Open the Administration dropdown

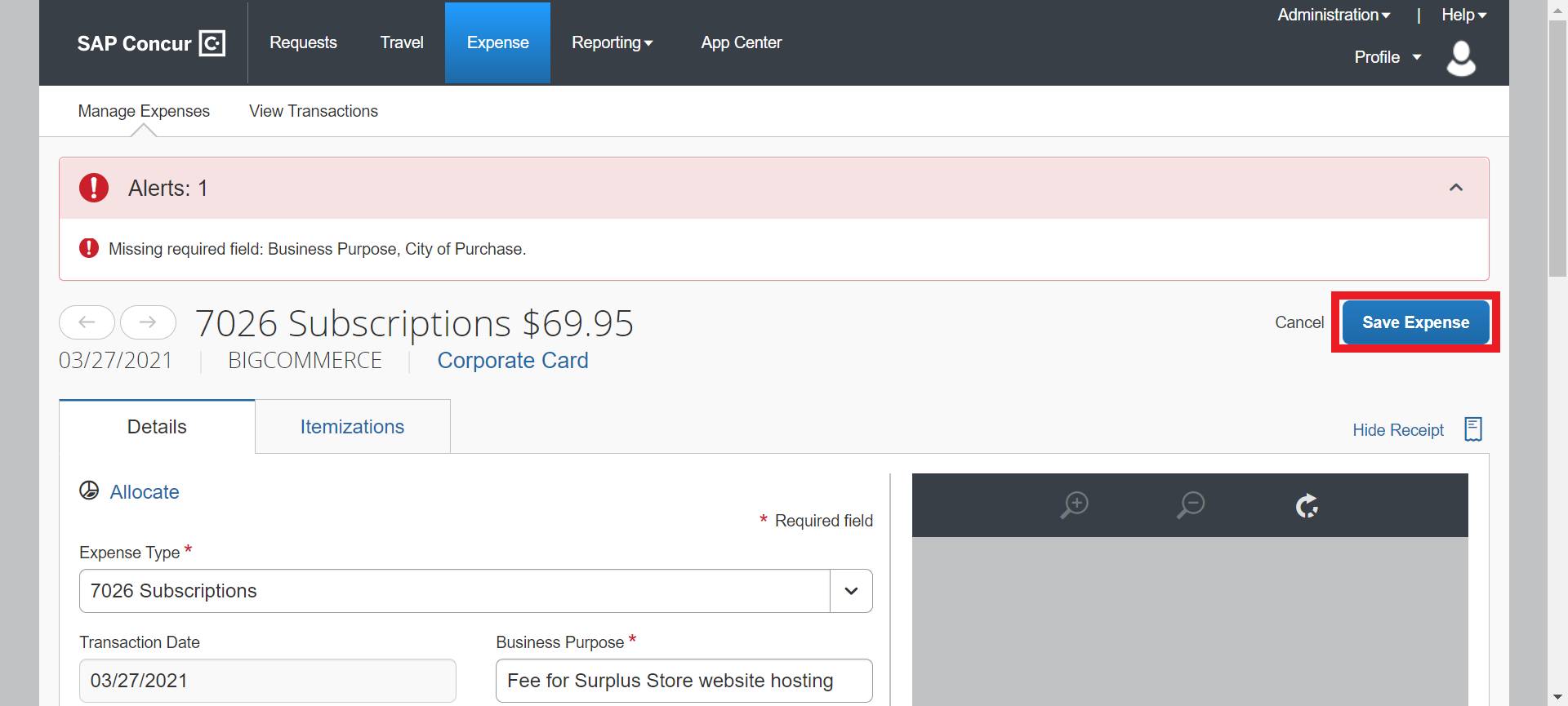1333,15
